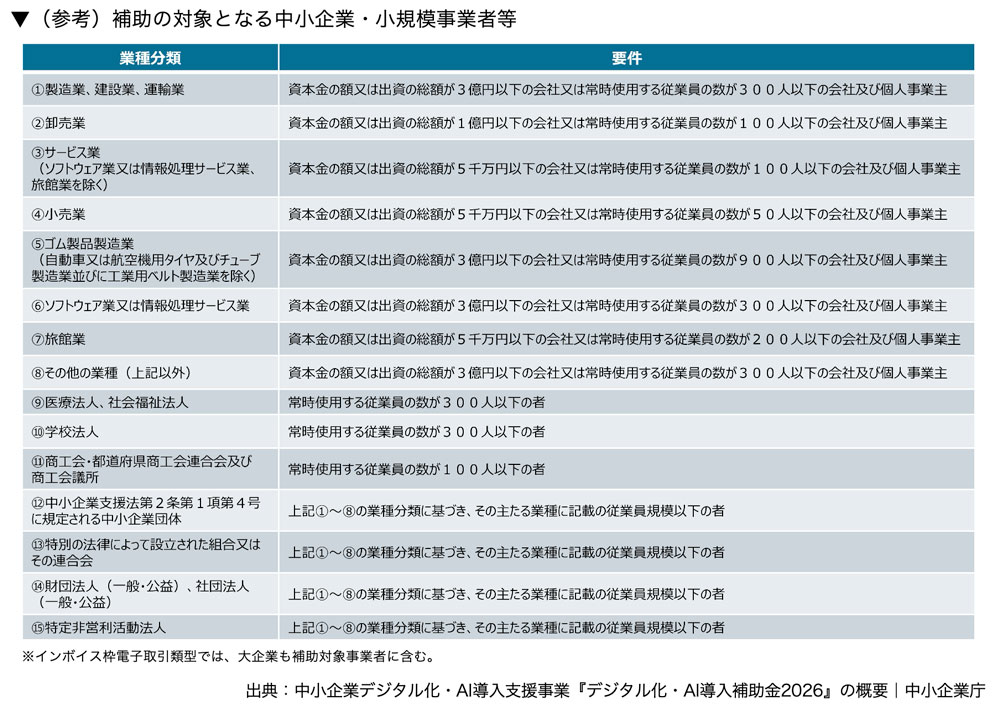This screenshot has width=1000, height=708.
Task: Click the requirement text for ゴム製品製造業 row
Action: click(617, 260)
